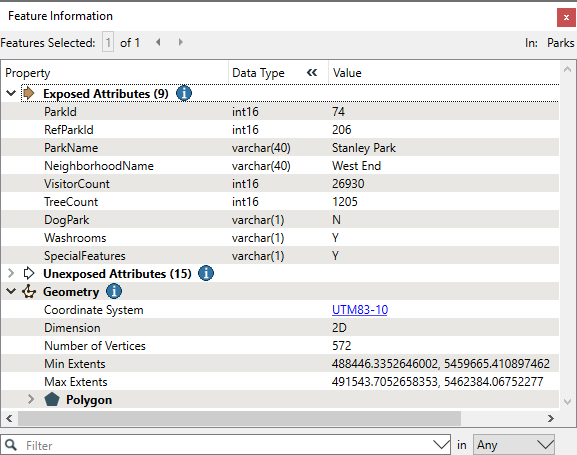Expand the Polygon geometry node

[31, 399]
